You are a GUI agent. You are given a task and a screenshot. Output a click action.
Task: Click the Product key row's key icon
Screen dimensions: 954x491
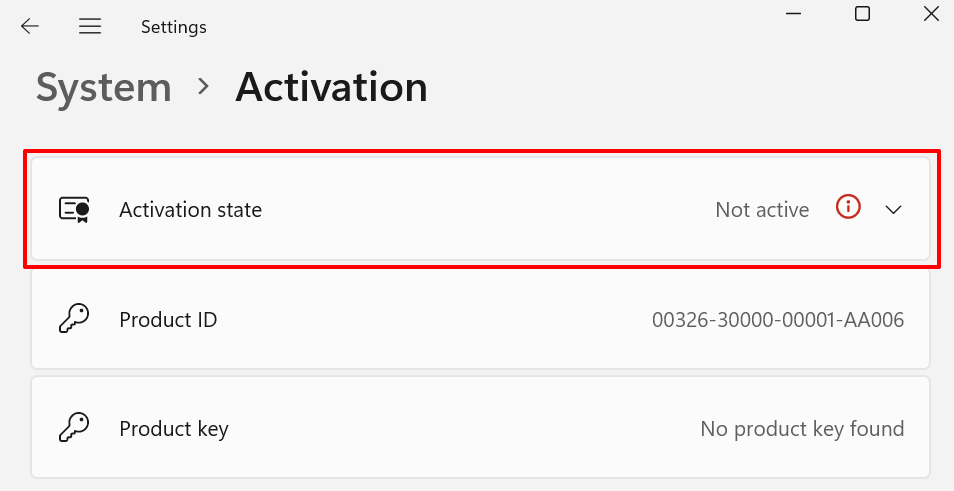pyautogui.click(x=74, y=429)
